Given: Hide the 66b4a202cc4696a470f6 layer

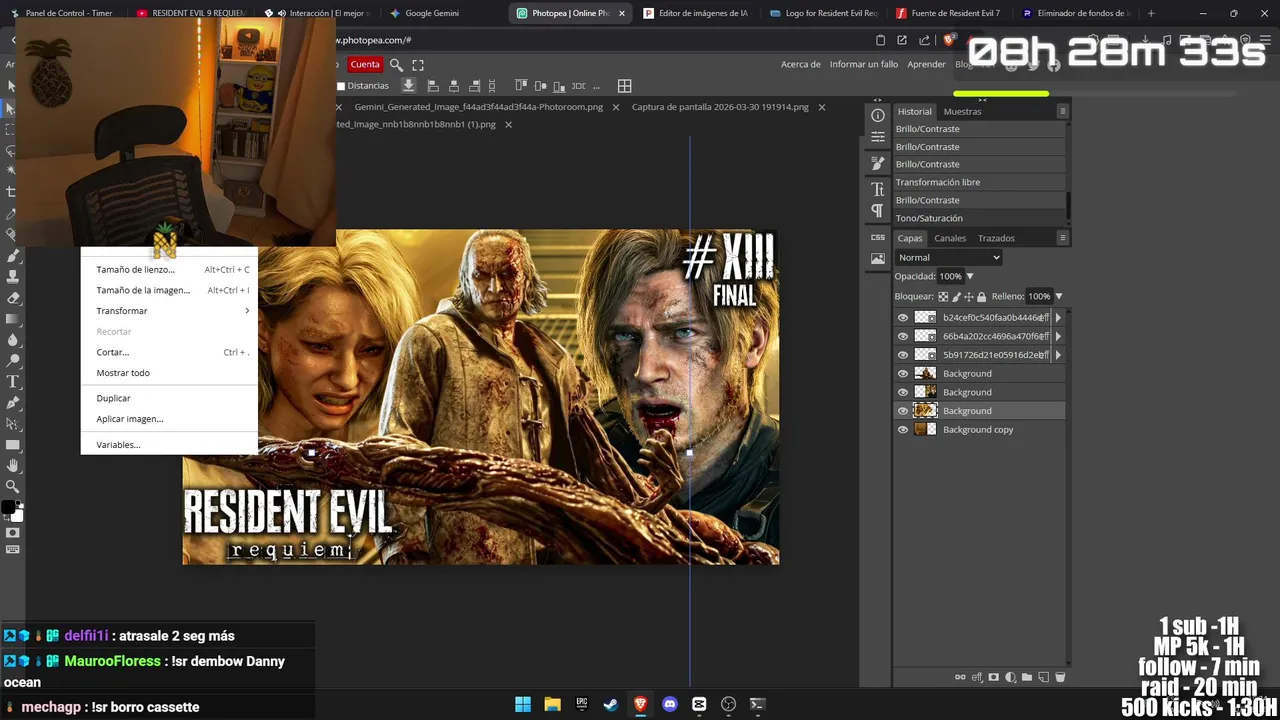Looking at the screenshot, I should point(903,336).
